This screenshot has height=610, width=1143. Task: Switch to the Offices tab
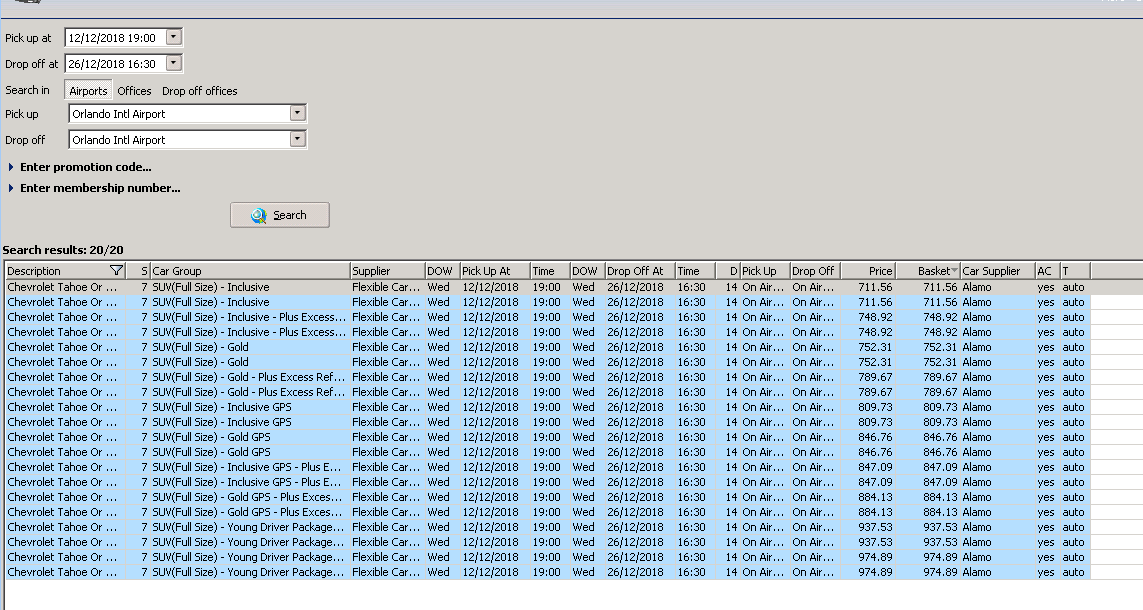click(134, 91)
